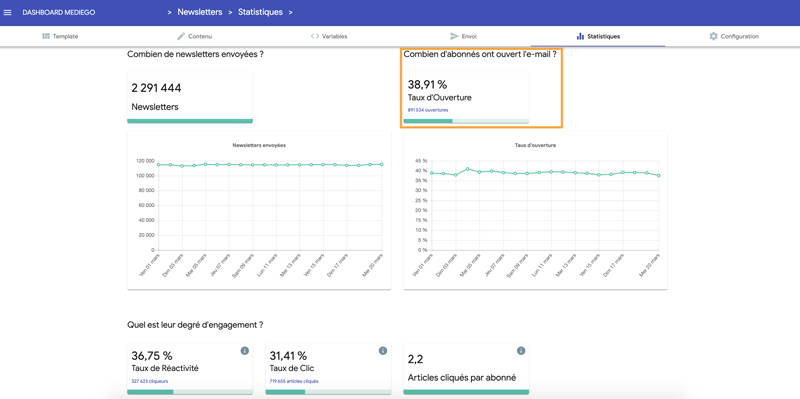800x399 pixels.
Task: Click the Taux d'Ouverture progress bar
Action: (466, 121)
